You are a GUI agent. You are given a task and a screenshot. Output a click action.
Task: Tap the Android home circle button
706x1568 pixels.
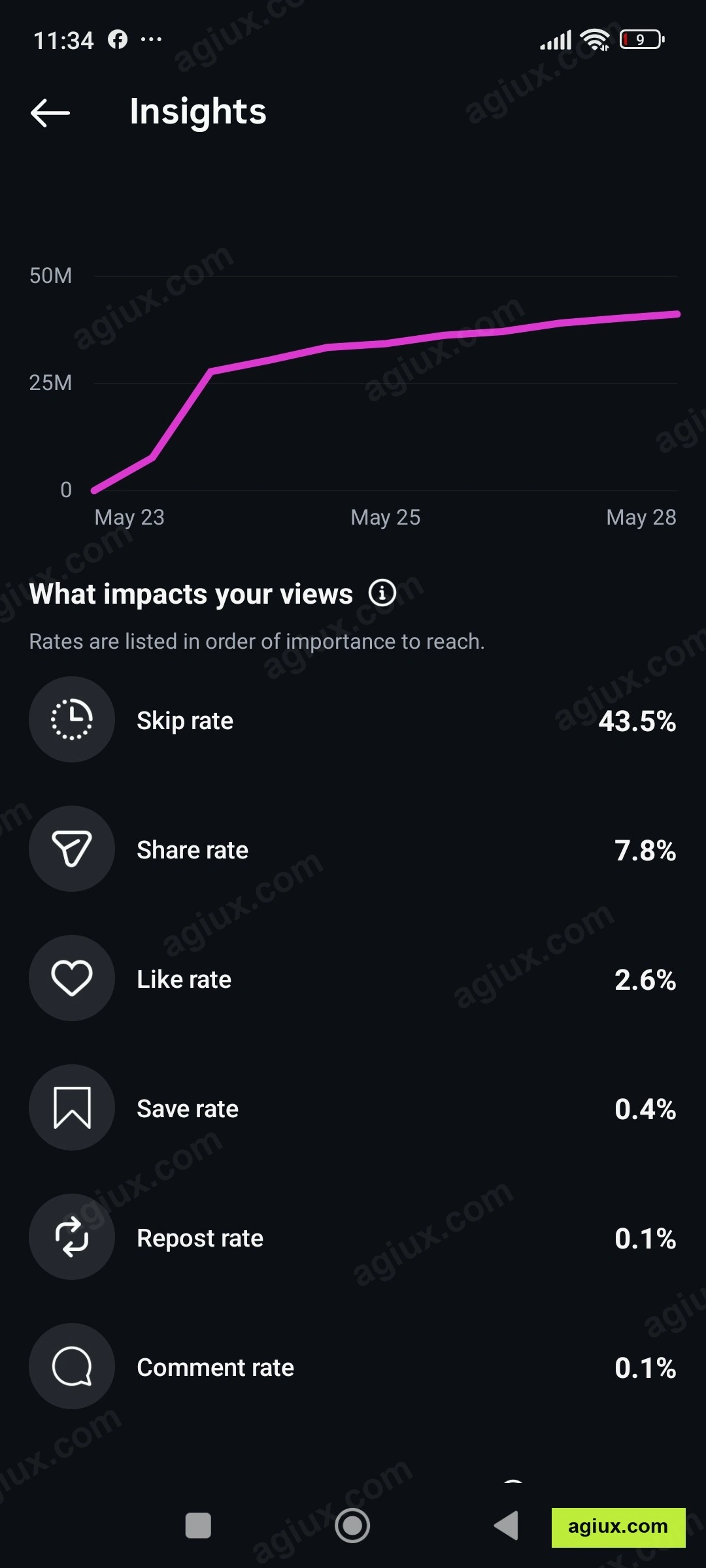point(352,1526)
